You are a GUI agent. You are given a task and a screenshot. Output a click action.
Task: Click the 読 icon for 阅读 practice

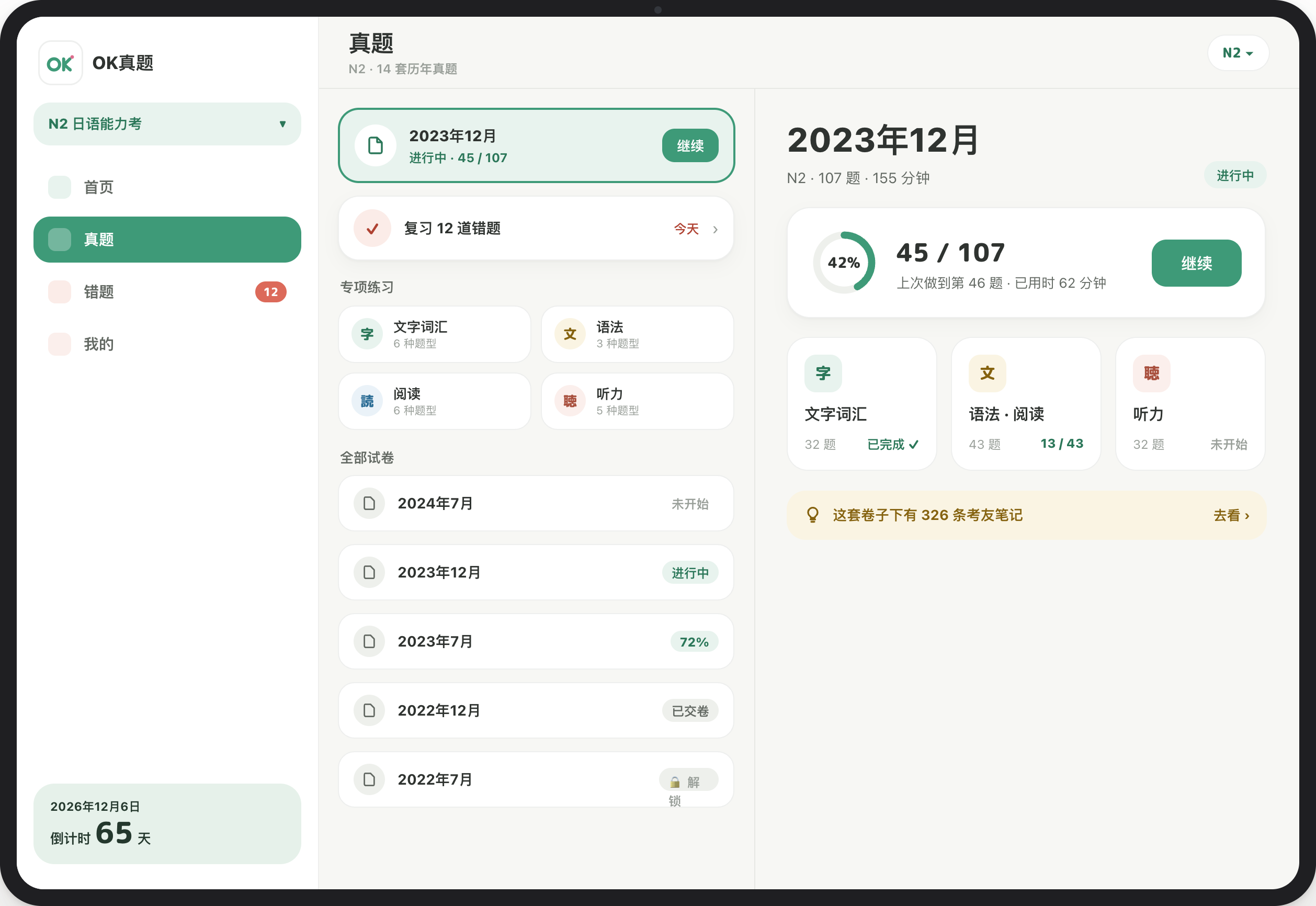coord(367,401)
